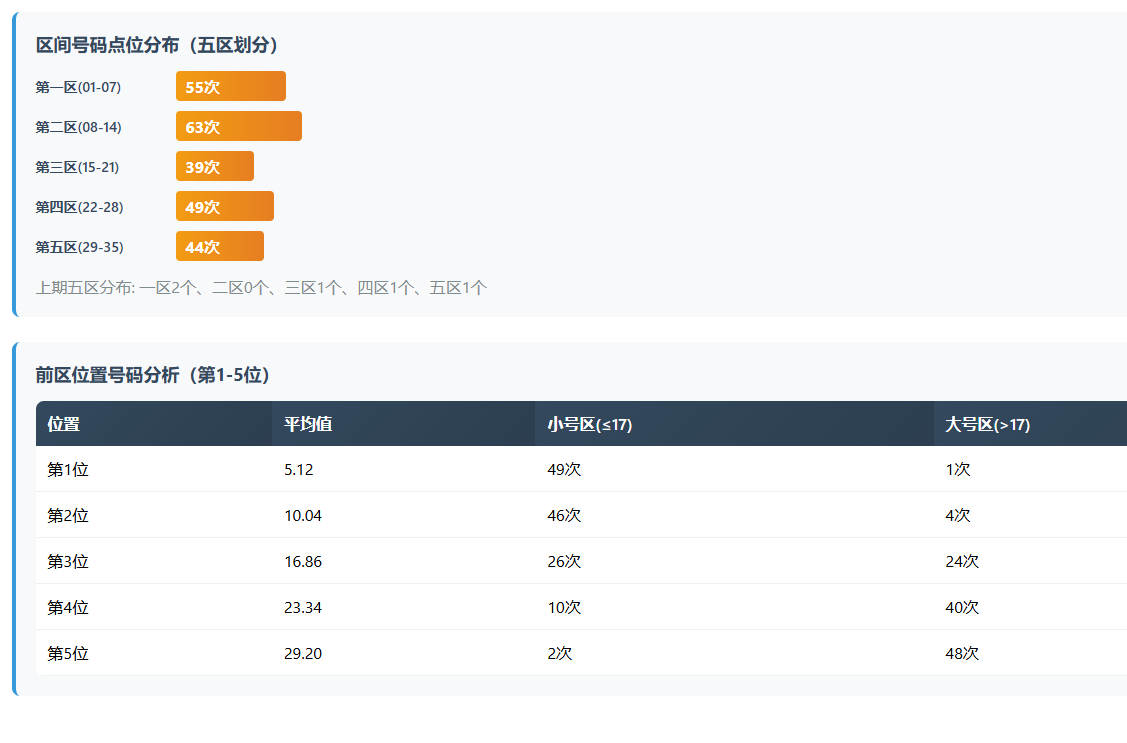Click the 39次 bar for 第三区
The width and height of the screenshot is (1127, 743).
pyautogui.click(x=214, y=167)
